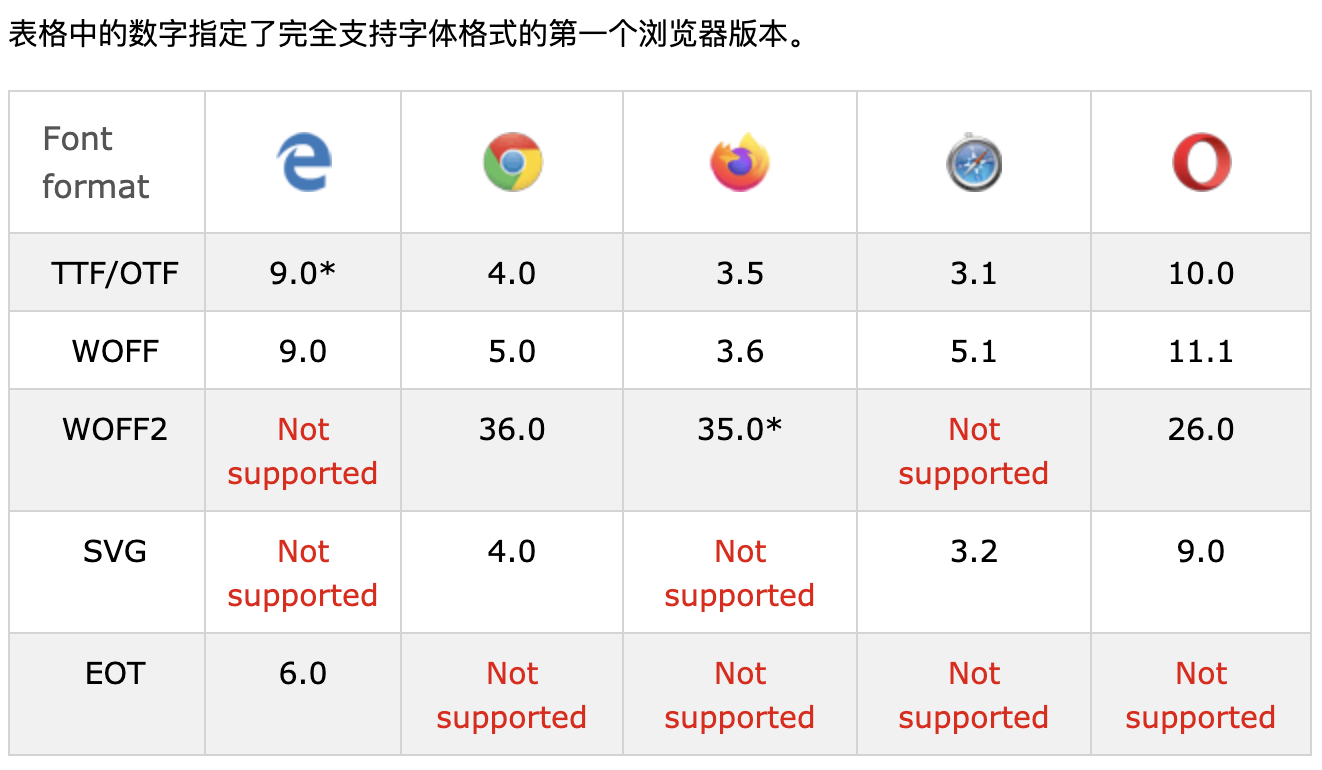Click the Google Chrome browser icon
1322x770 pixels.
point(512,163)
